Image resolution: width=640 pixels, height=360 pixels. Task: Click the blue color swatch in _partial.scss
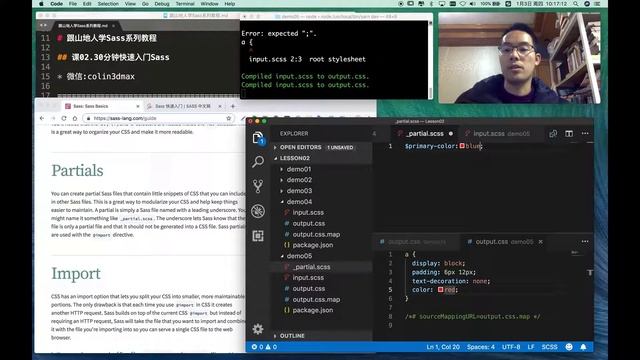click(x=462, y=146)
